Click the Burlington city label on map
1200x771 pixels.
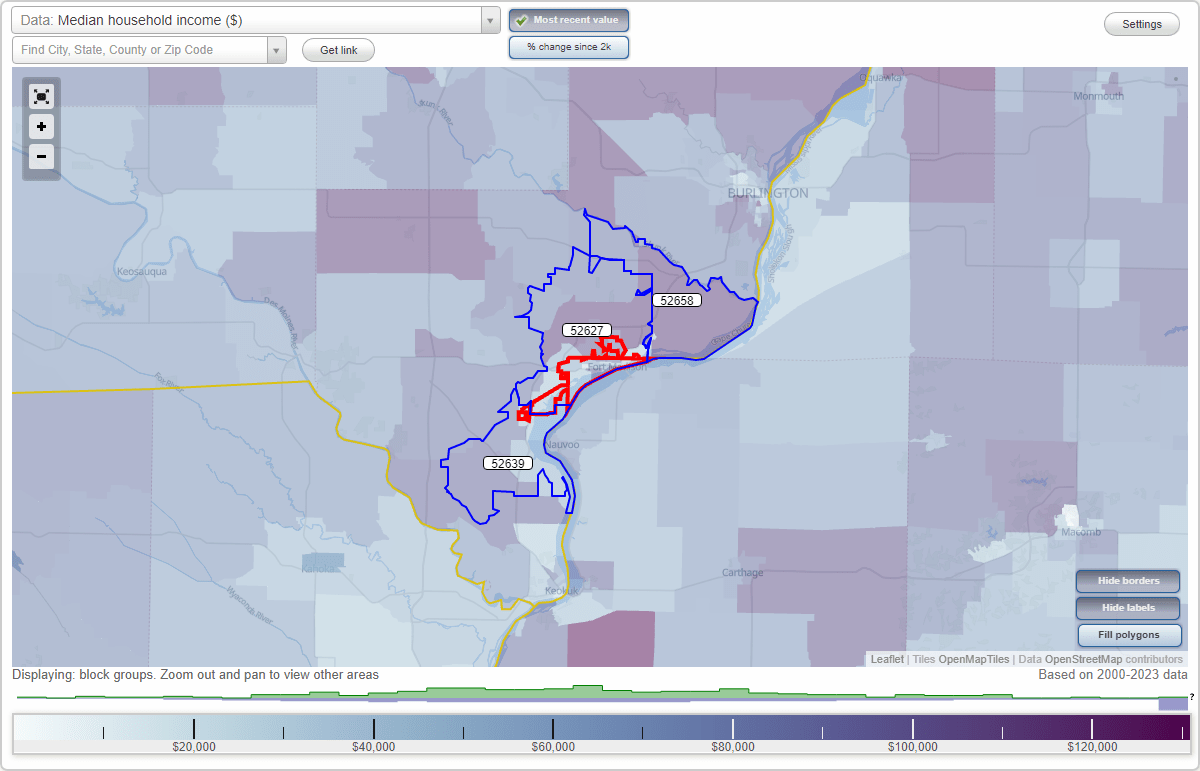pyautogui.click(x=768, y=193)
